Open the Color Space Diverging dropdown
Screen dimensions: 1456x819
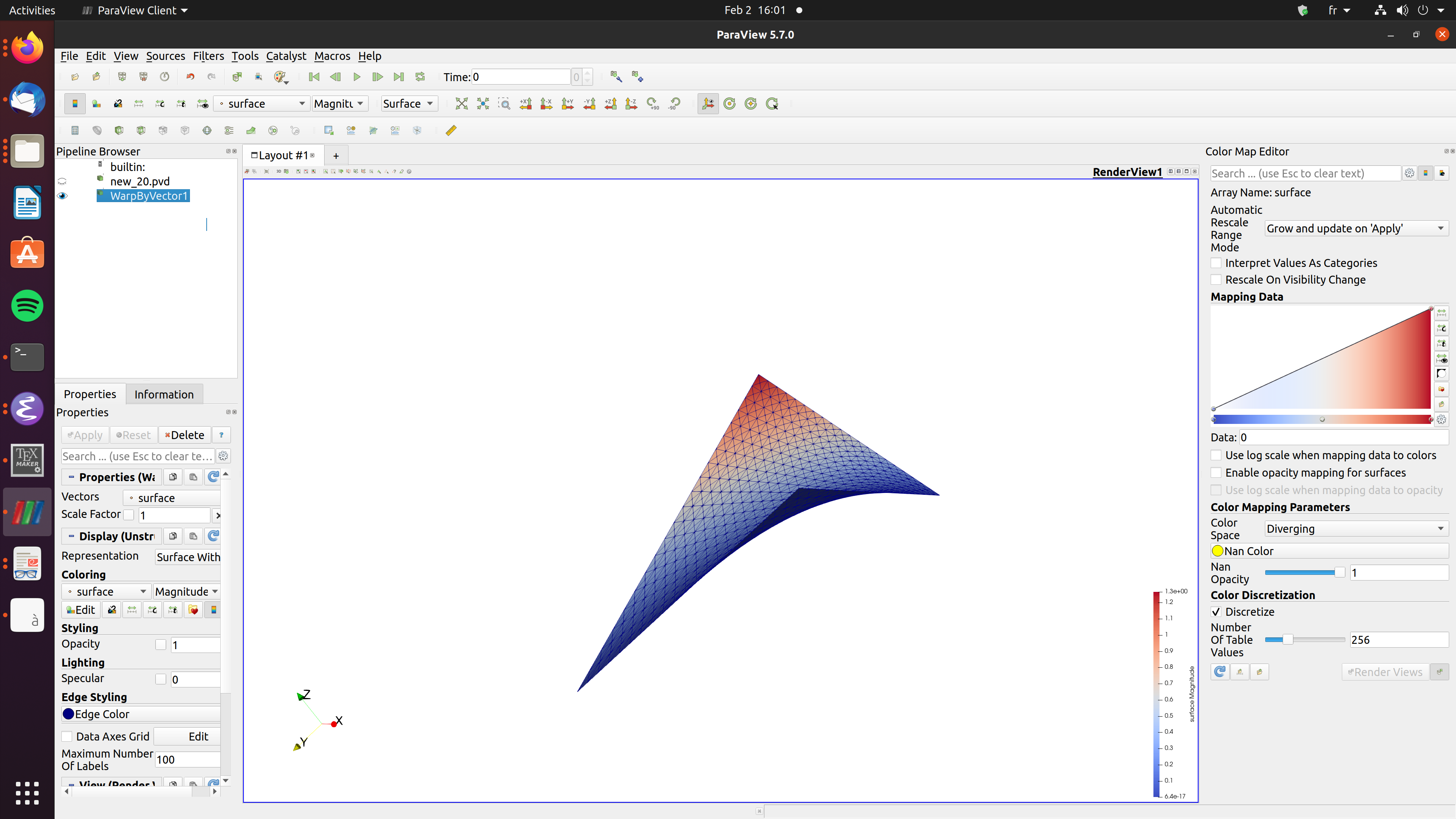[1356, 529]
